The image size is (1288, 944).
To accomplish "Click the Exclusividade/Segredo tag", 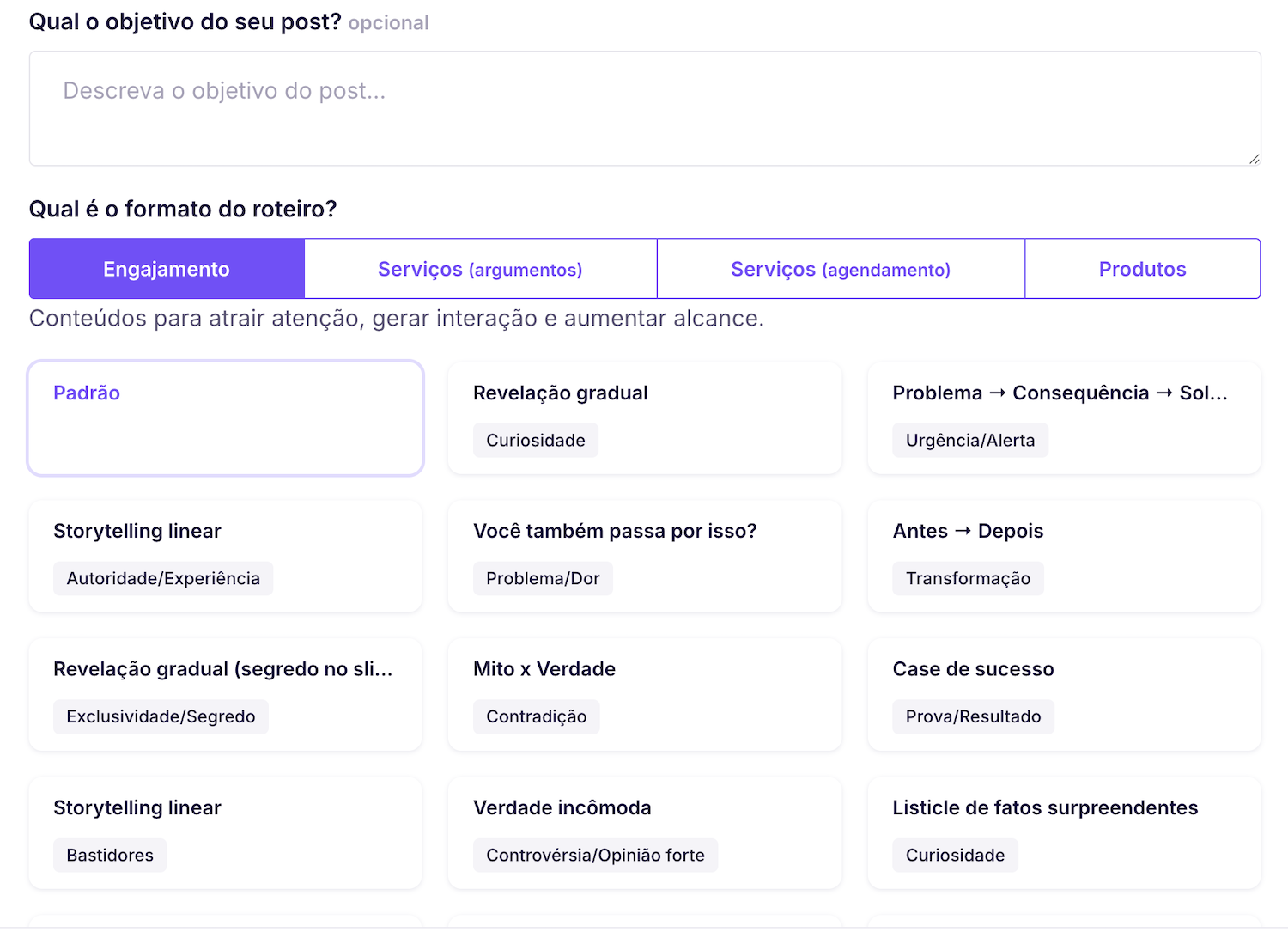I will (x=161, y=717).
